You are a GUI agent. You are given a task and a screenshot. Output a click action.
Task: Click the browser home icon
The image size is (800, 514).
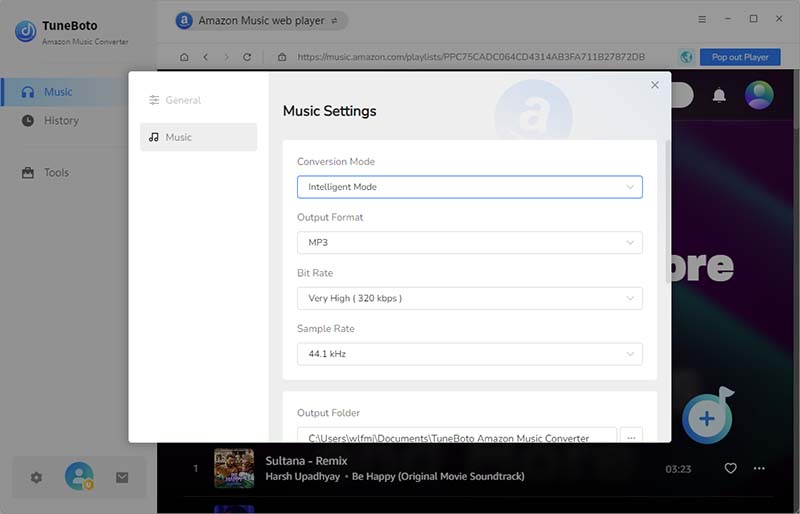(184, 57)
